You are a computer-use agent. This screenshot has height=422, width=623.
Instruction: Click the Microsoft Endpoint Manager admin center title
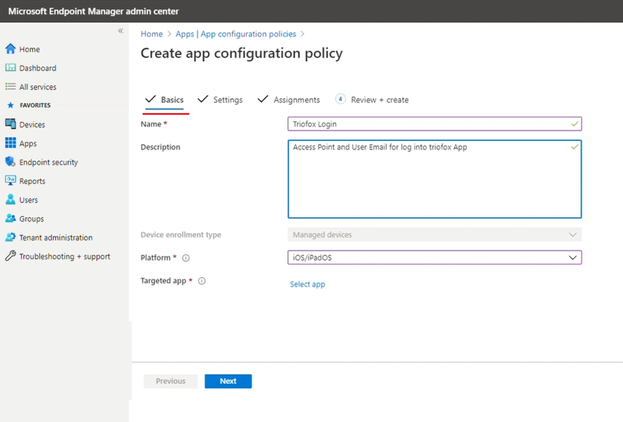click(x=93, y=11)
